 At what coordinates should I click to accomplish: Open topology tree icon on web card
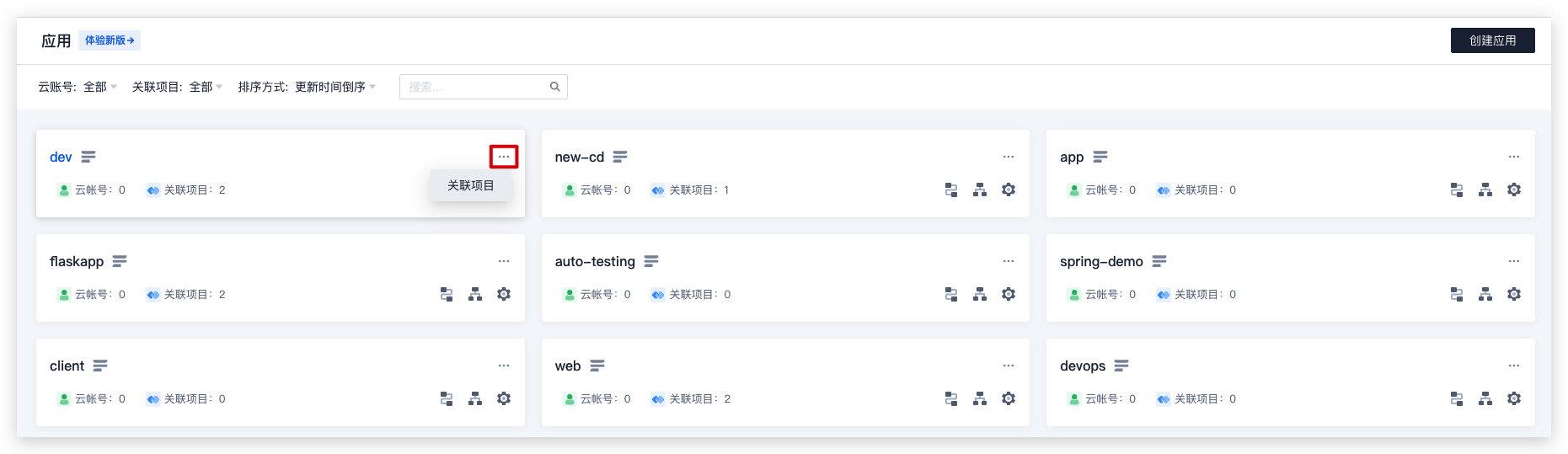[x=979, y=398]
